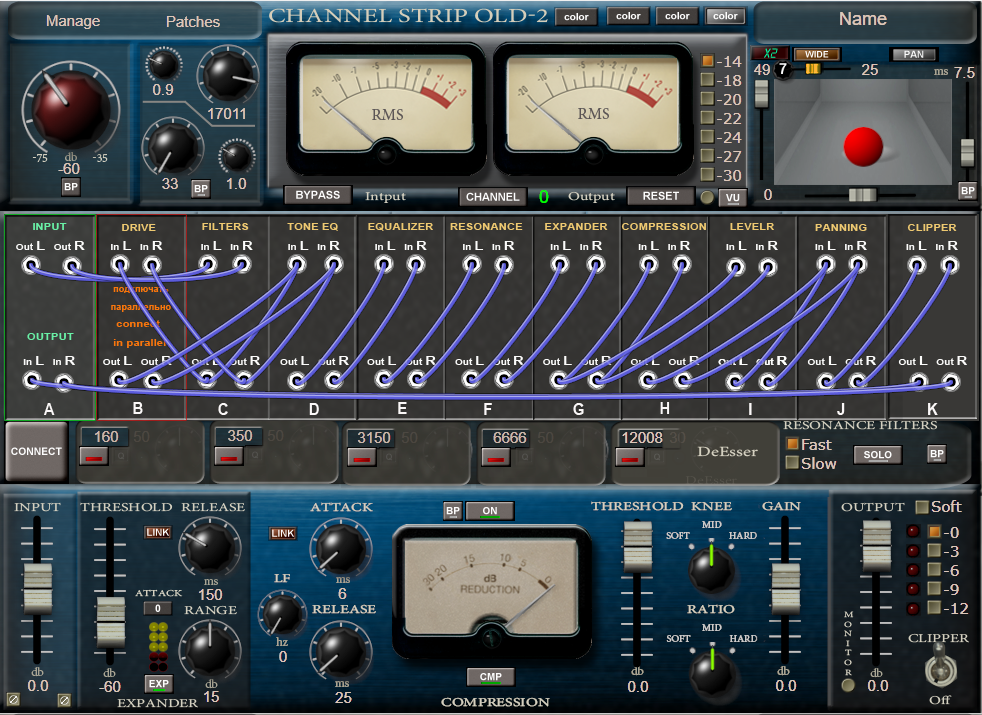The image size is (982, 715).
Task: Toggle the WIDE button
Action: click(817, 54)
